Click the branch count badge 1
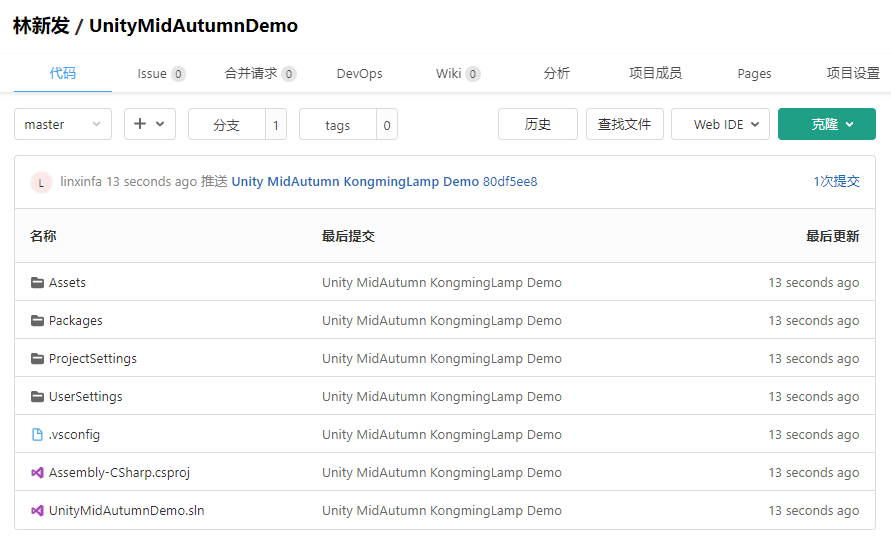The image size is (891, 543). (x=276, y=124)
